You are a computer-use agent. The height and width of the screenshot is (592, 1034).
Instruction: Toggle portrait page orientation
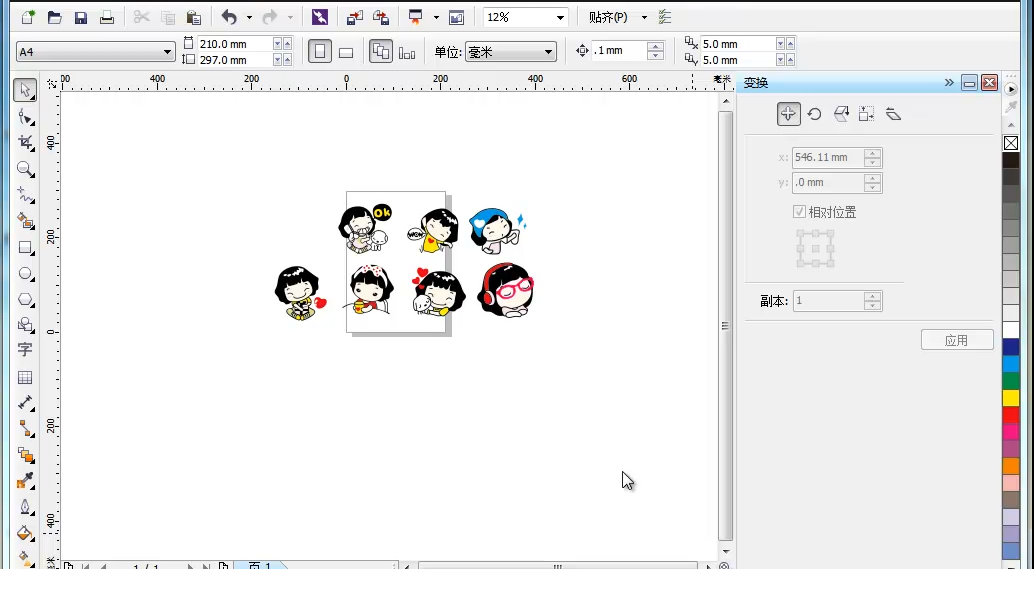[320, 51]
